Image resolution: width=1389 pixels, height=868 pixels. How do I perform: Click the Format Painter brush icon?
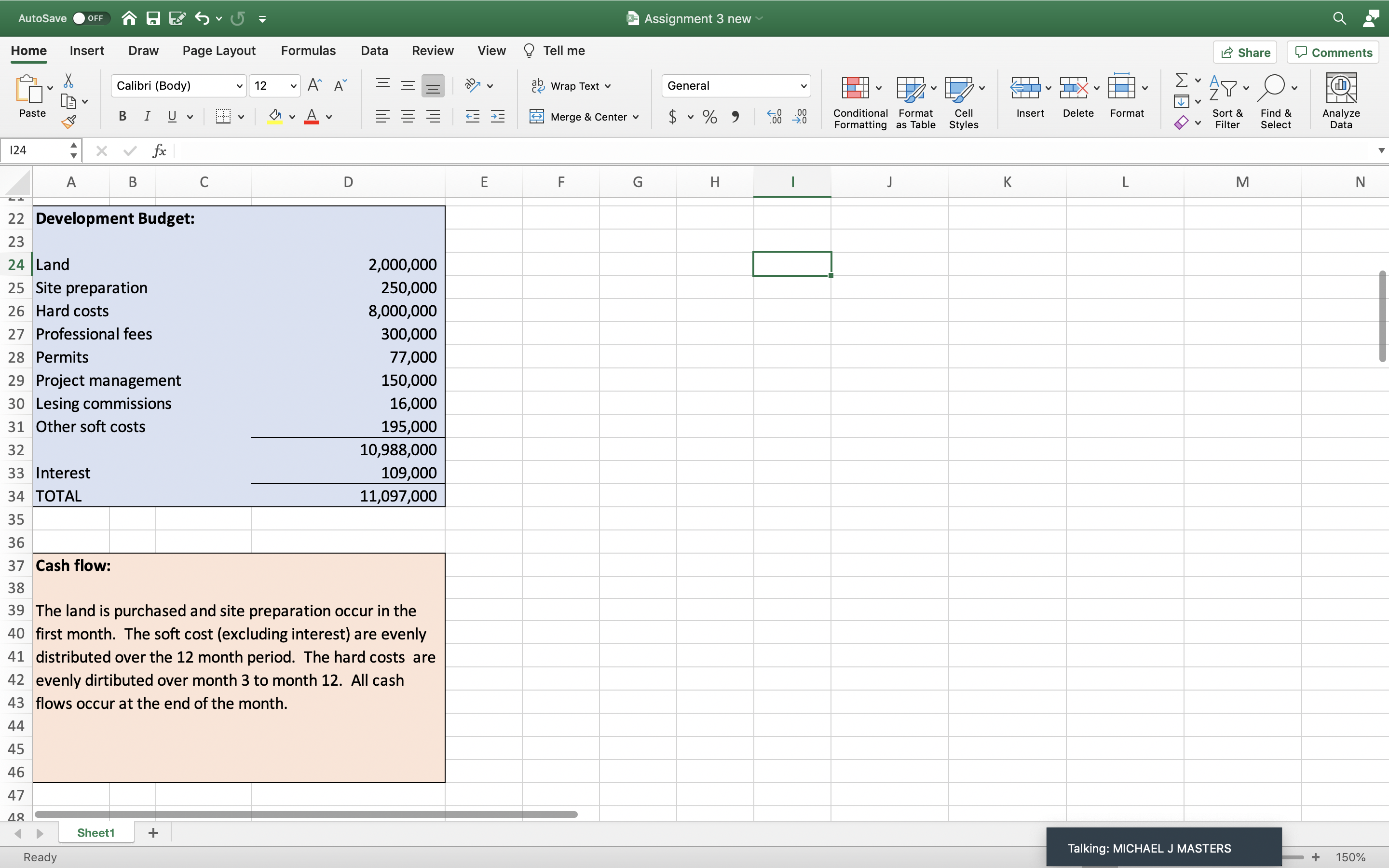pos(69,122)
